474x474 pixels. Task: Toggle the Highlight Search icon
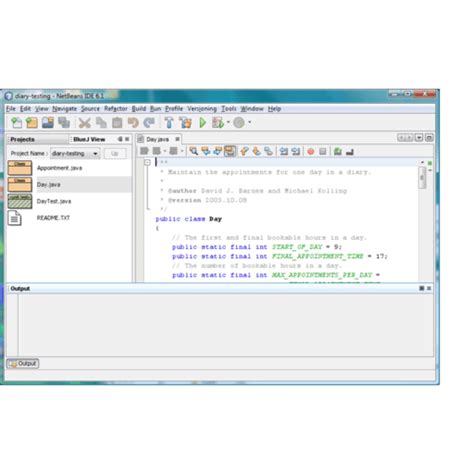[230, 151]
